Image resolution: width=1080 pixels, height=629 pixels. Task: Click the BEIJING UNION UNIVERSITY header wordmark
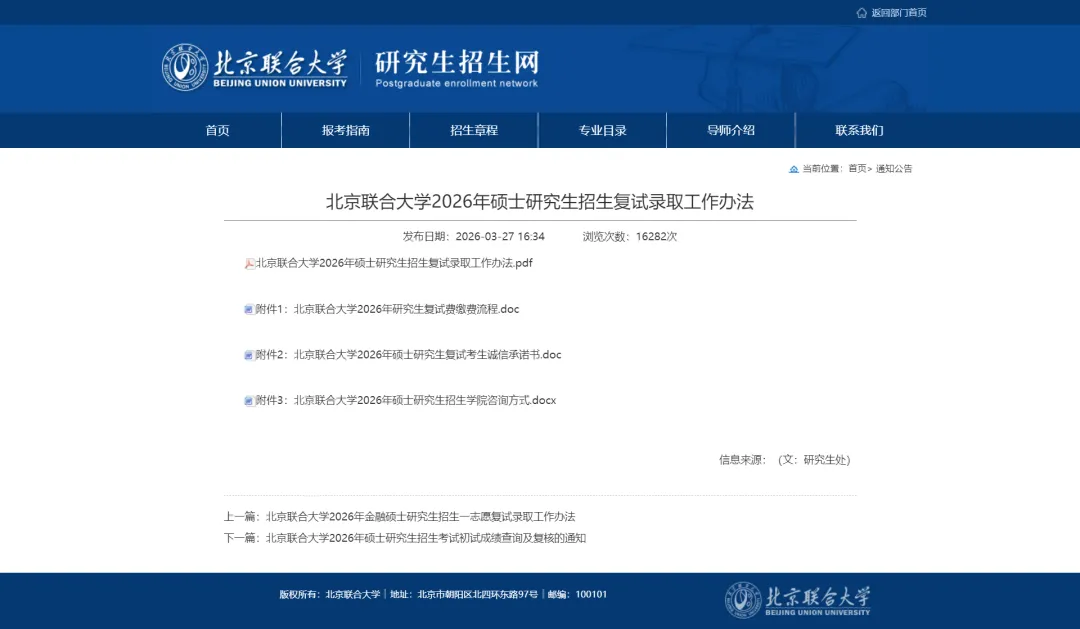point(280,83)
